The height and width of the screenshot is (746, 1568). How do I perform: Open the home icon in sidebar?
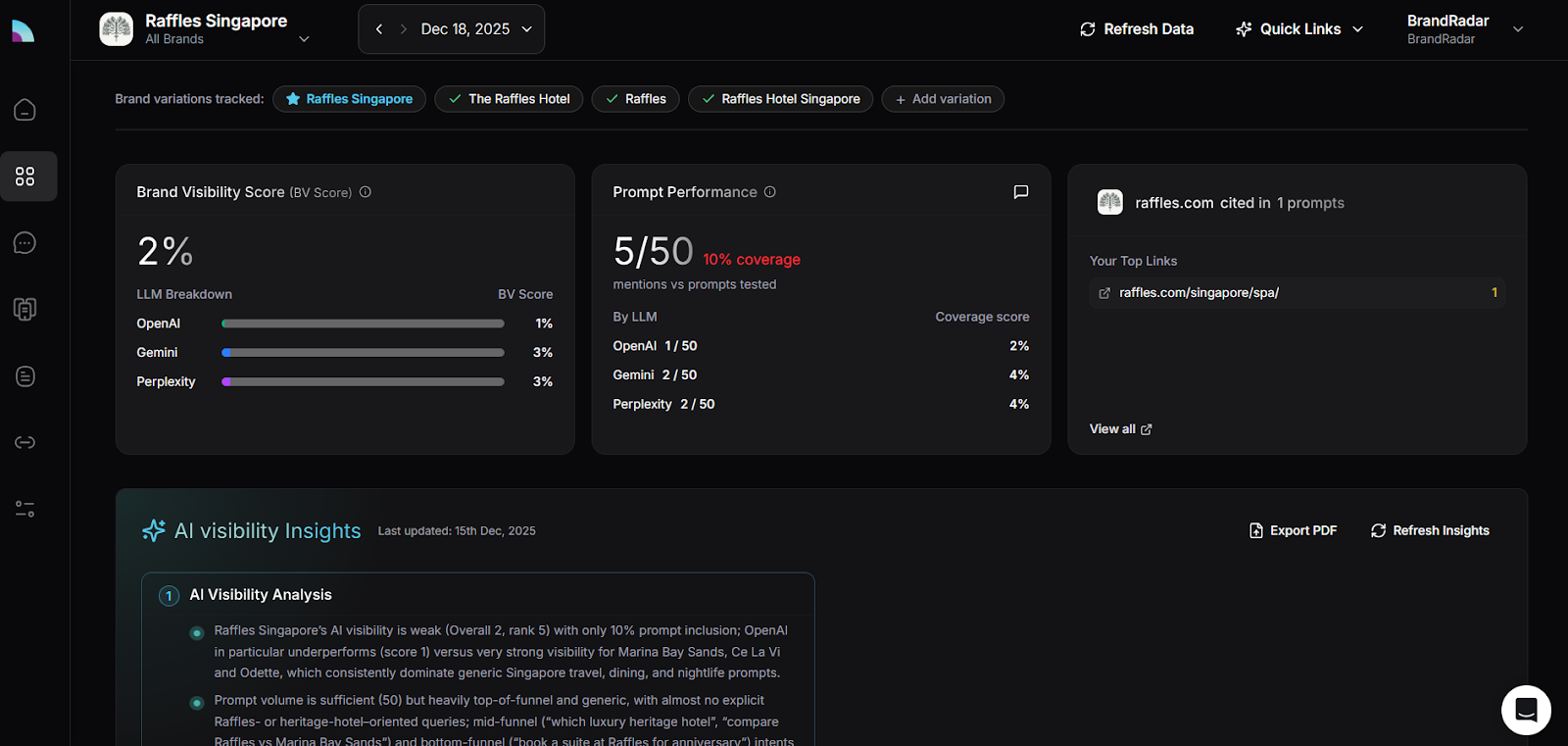pyautogui.click(x=25, y=110)
